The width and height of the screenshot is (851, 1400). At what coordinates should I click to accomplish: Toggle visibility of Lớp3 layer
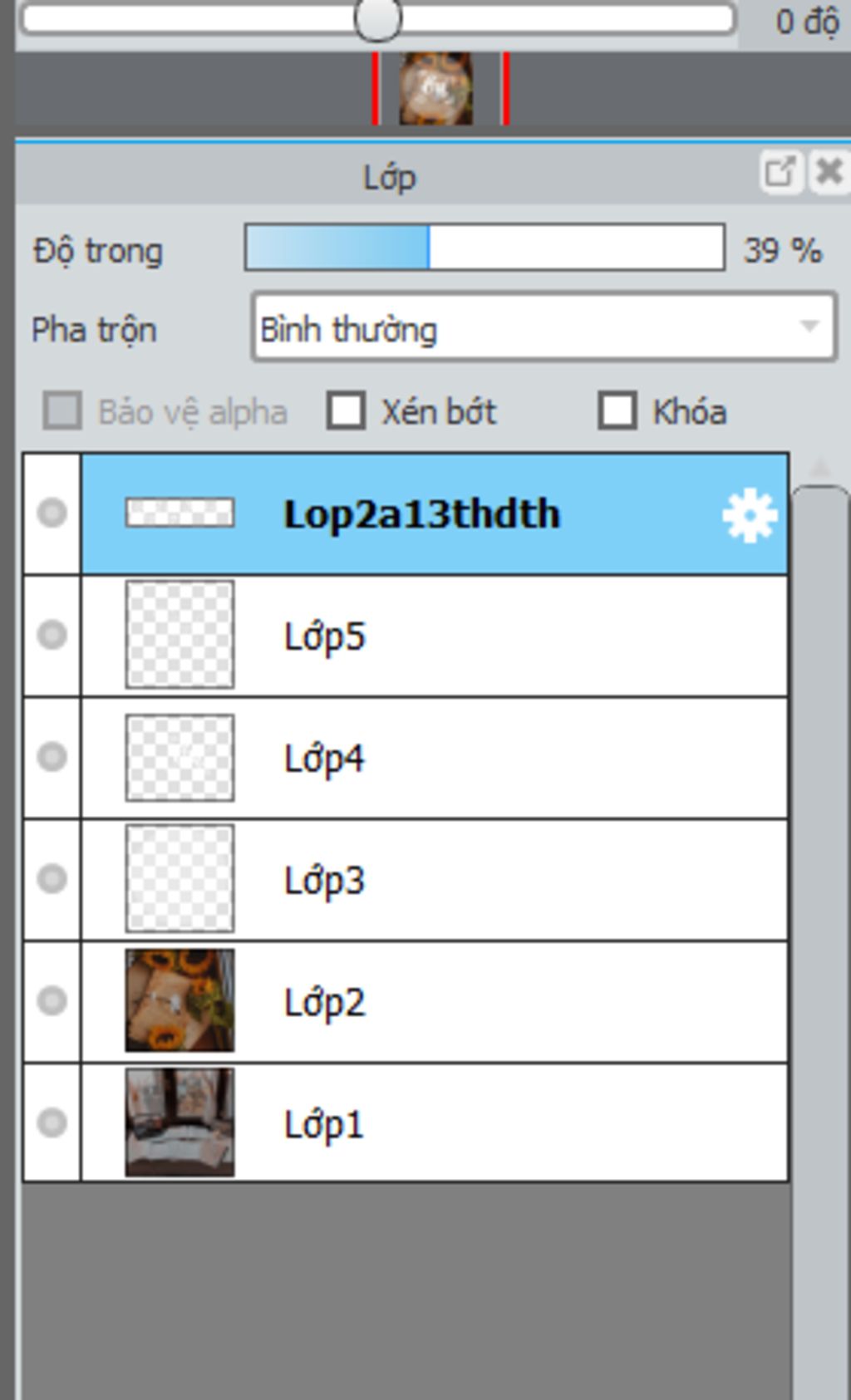tap(52, 879)
